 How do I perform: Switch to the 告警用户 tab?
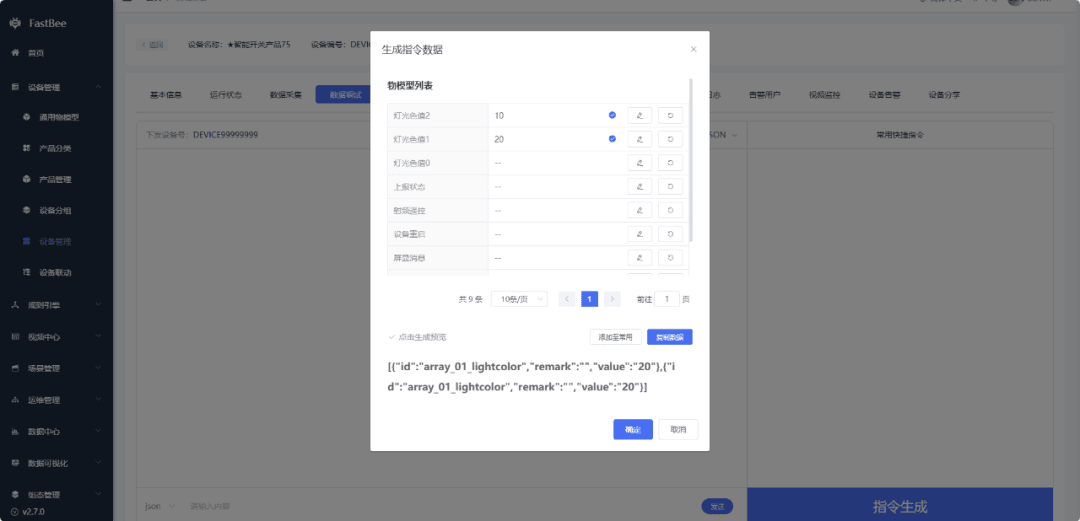point(765,95)
